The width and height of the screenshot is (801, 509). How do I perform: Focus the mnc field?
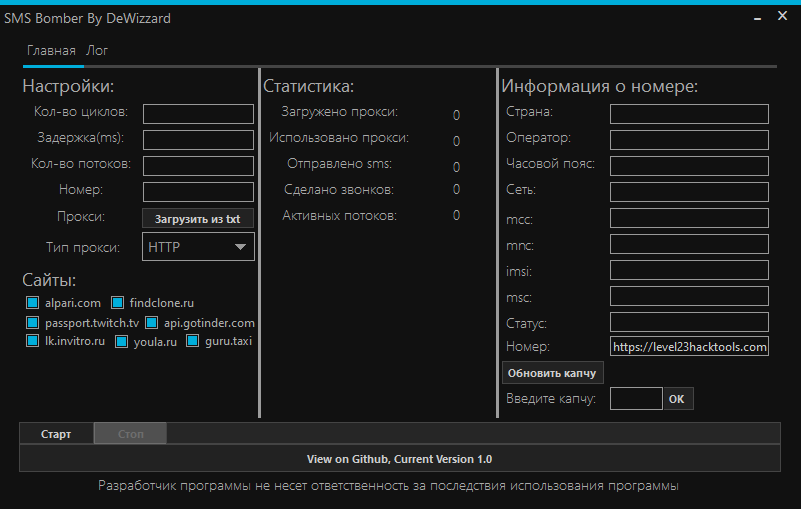[689, 244]
